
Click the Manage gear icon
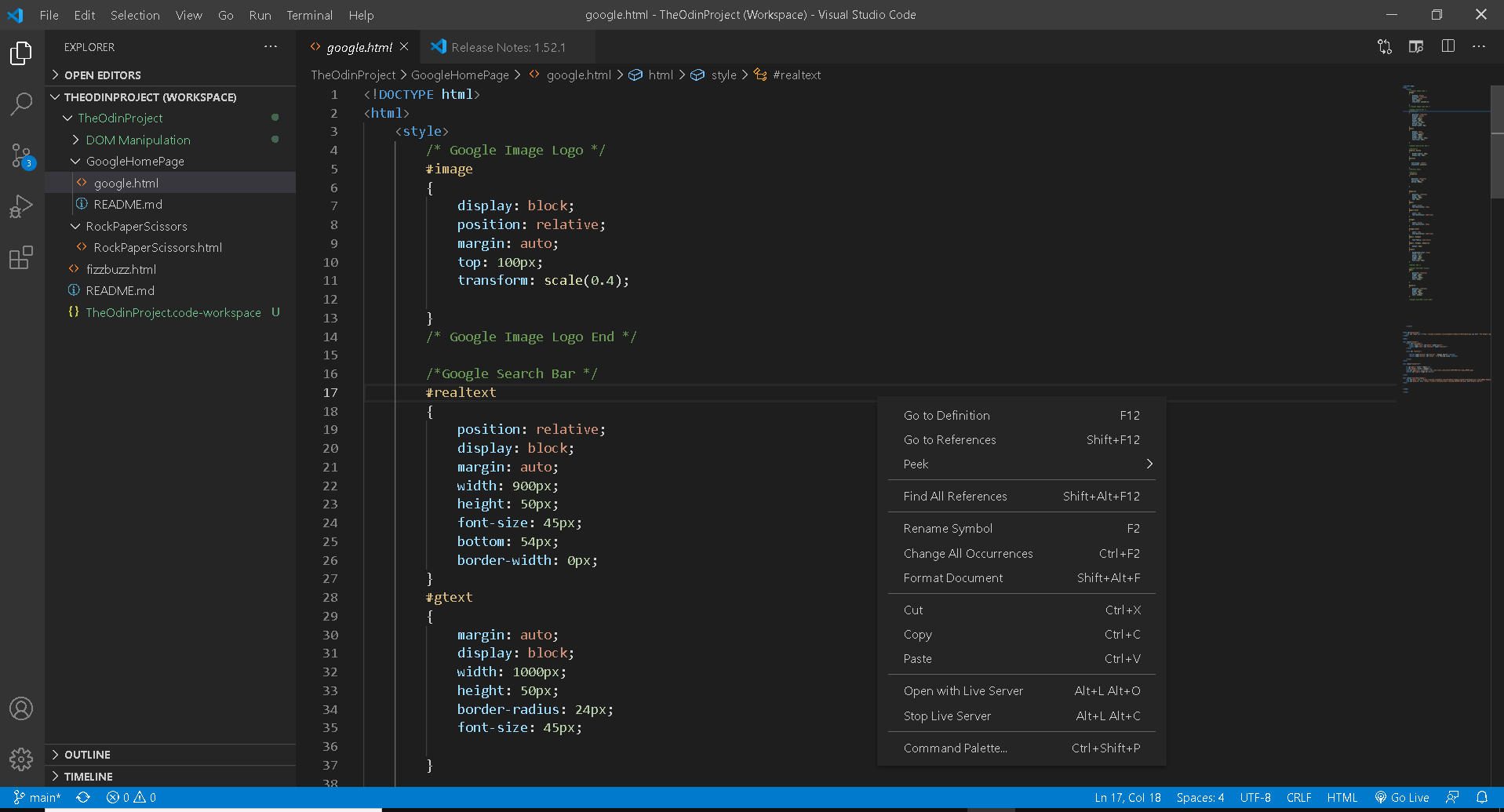click(21, 759)
